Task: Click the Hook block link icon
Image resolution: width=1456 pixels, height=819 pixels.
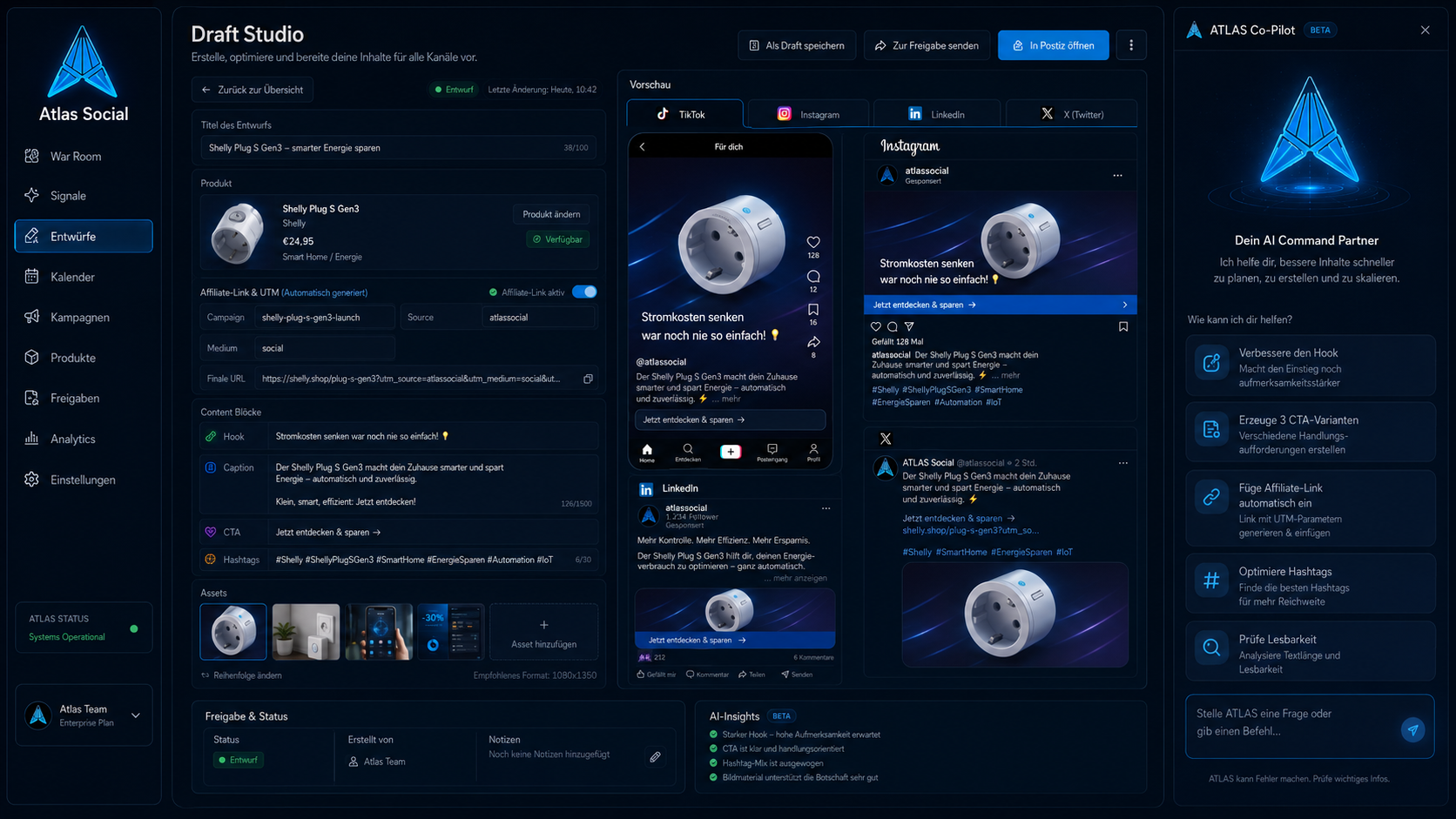Action: 211,436
